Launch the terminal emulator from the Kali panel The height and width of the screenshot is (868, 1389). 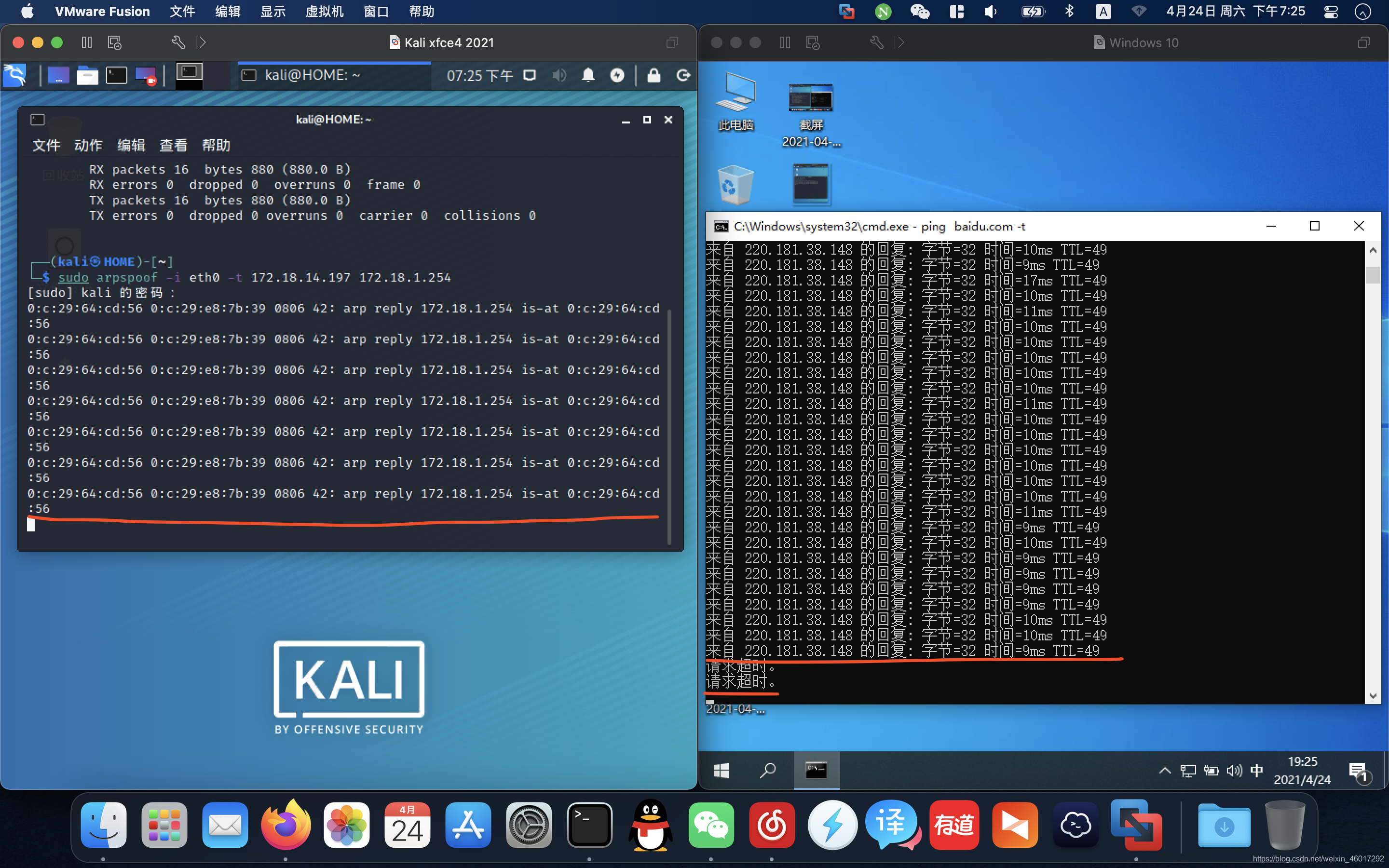[117, 75]
